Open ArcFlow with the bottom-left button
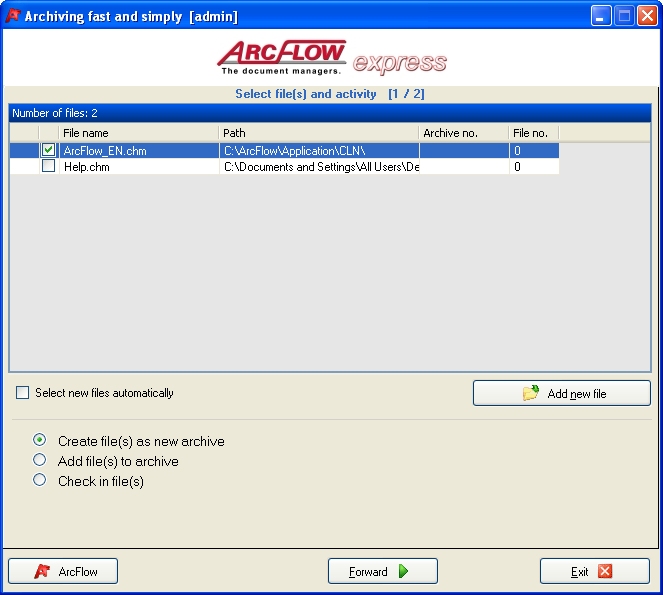 pos(63,571)
